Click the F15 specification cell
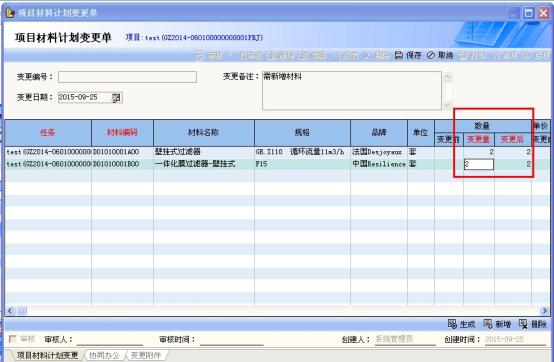Screen dimensions: 554x362 (x=302, y=164)
